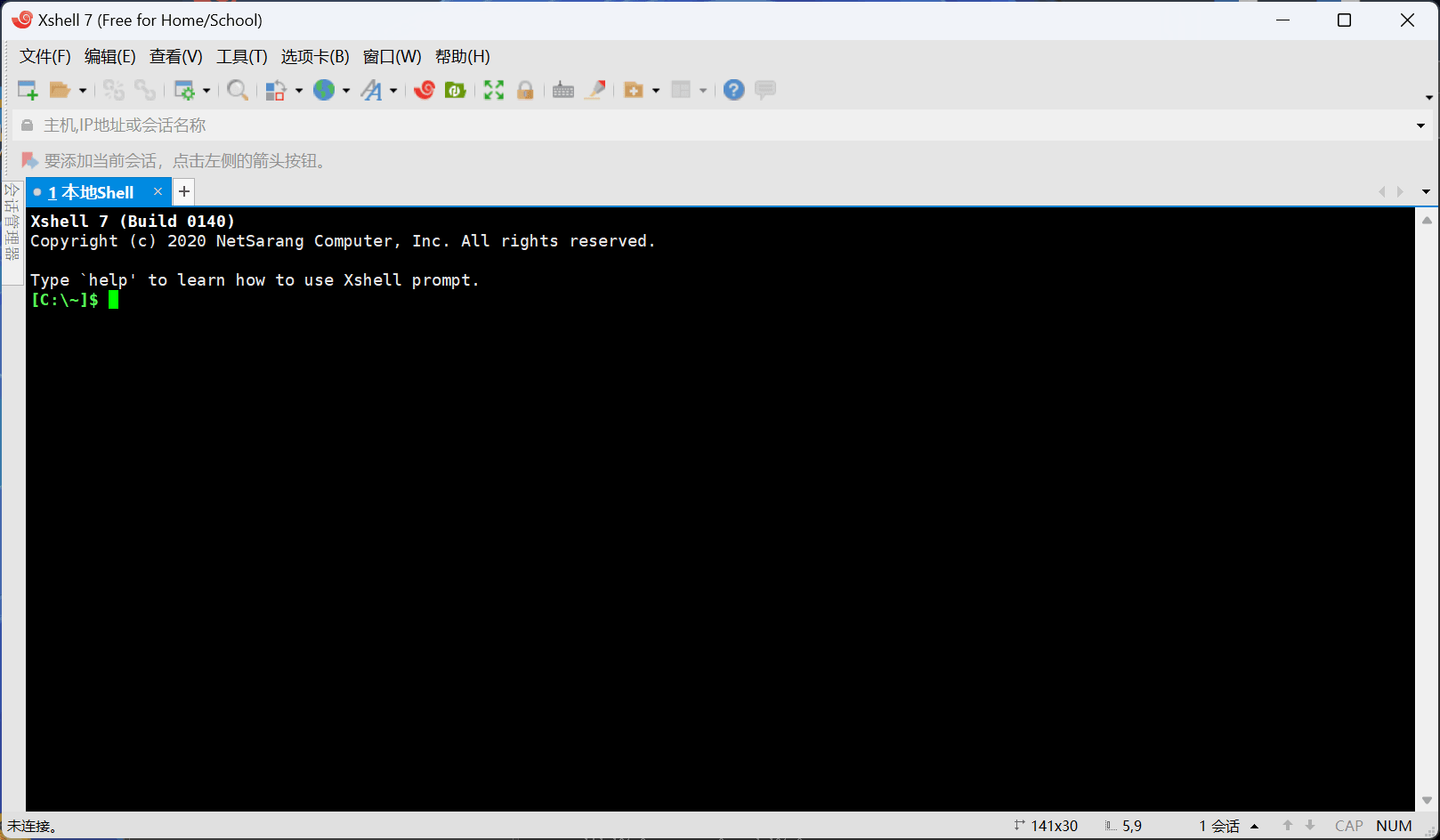Launch Xftp with the green icon
The image size is (1440, 840).
coord(456,90)
